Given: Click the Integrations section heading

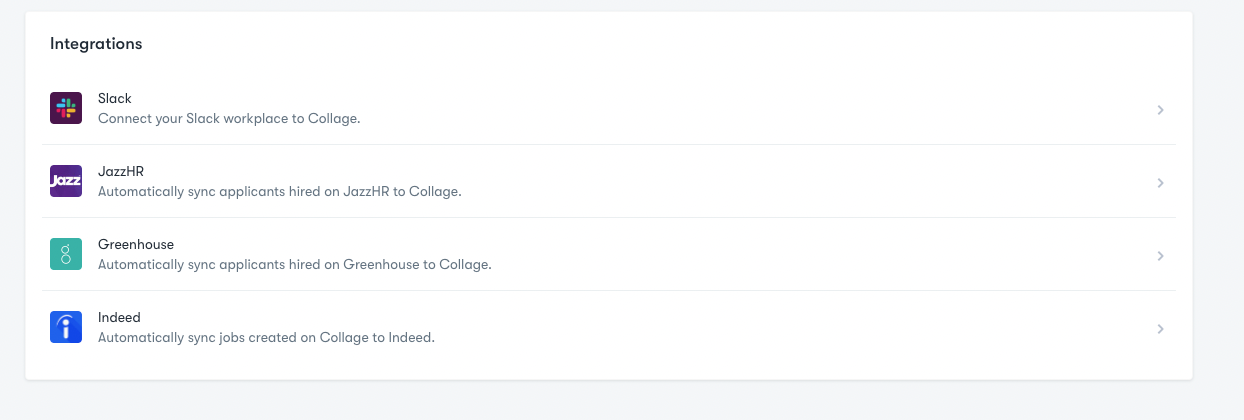Looking at the screenshot, I should pos(96,44).
